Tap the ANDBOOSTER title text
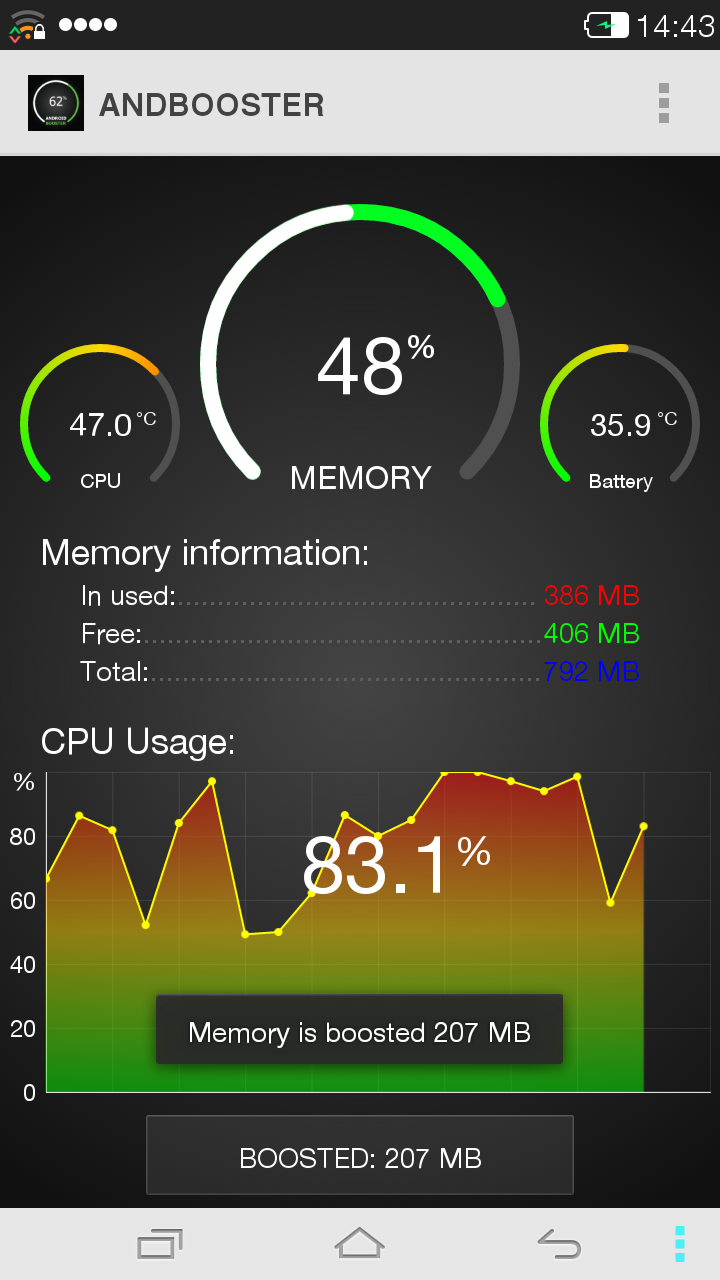Image resolution: width=720 pixels, height=1280 pixels. coord(212,104)
